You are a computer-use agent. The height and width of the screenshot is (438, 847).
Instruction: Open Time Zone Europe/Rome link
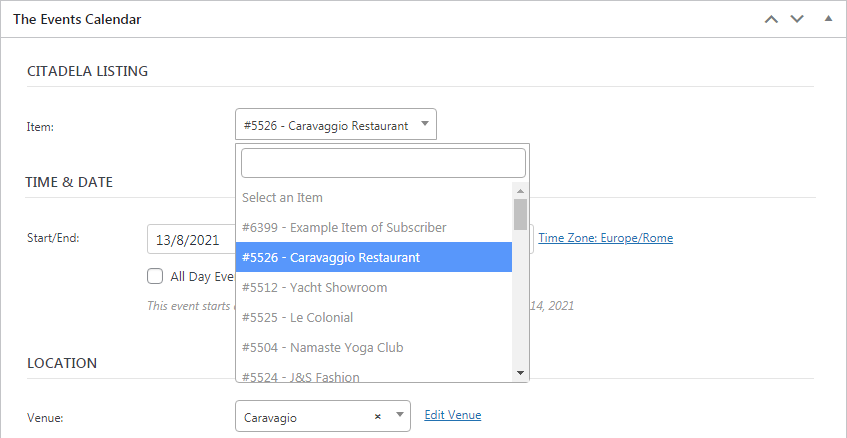tap(605, 238)
